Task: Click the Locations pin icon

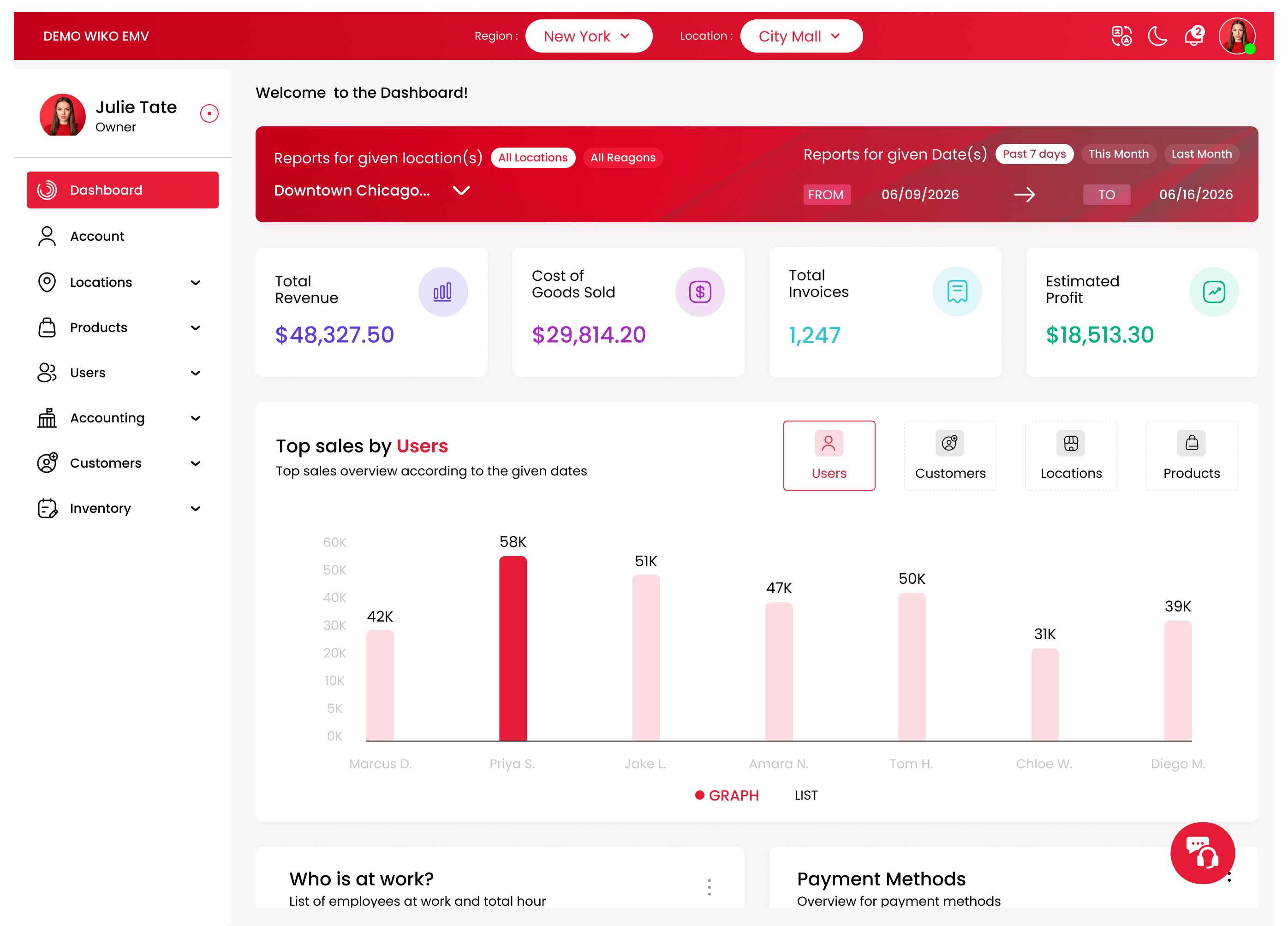Action: 47,282
